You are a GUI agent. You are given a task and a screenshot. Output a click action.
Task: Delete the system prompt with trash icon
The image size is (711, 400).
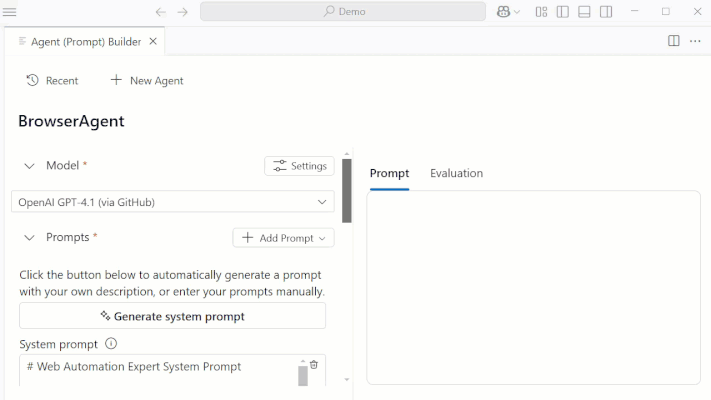tap(314, 365)
